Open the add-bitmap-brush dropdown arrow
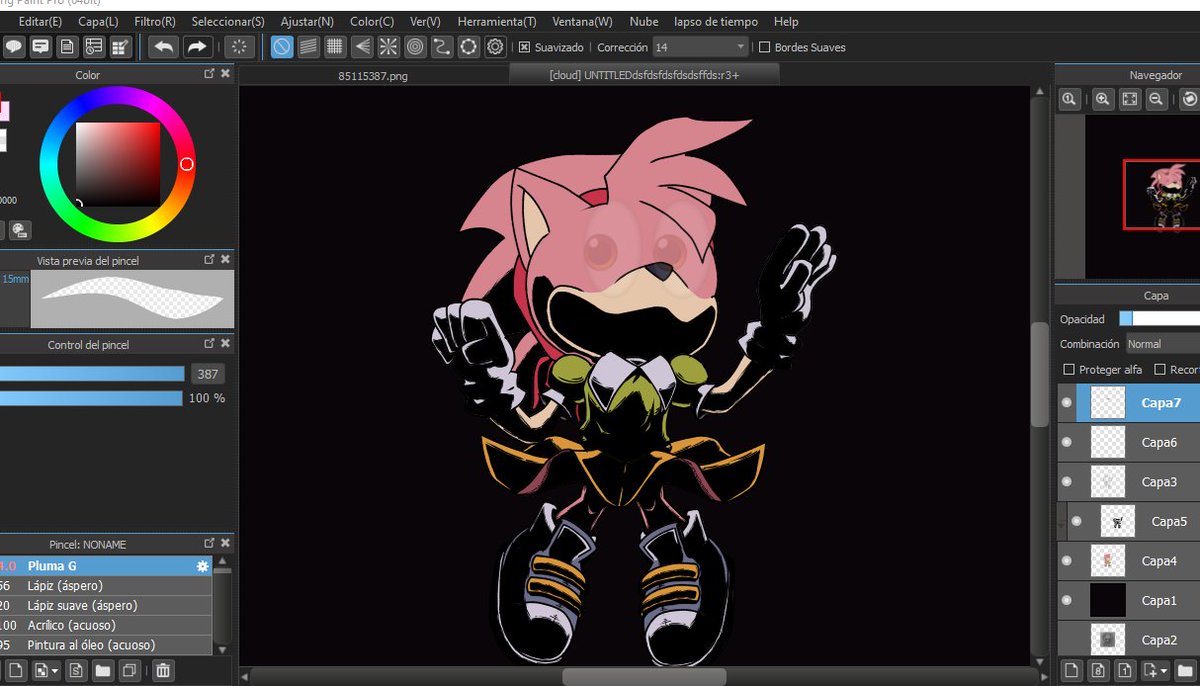 pyautogui.click(x=54, y=671)
